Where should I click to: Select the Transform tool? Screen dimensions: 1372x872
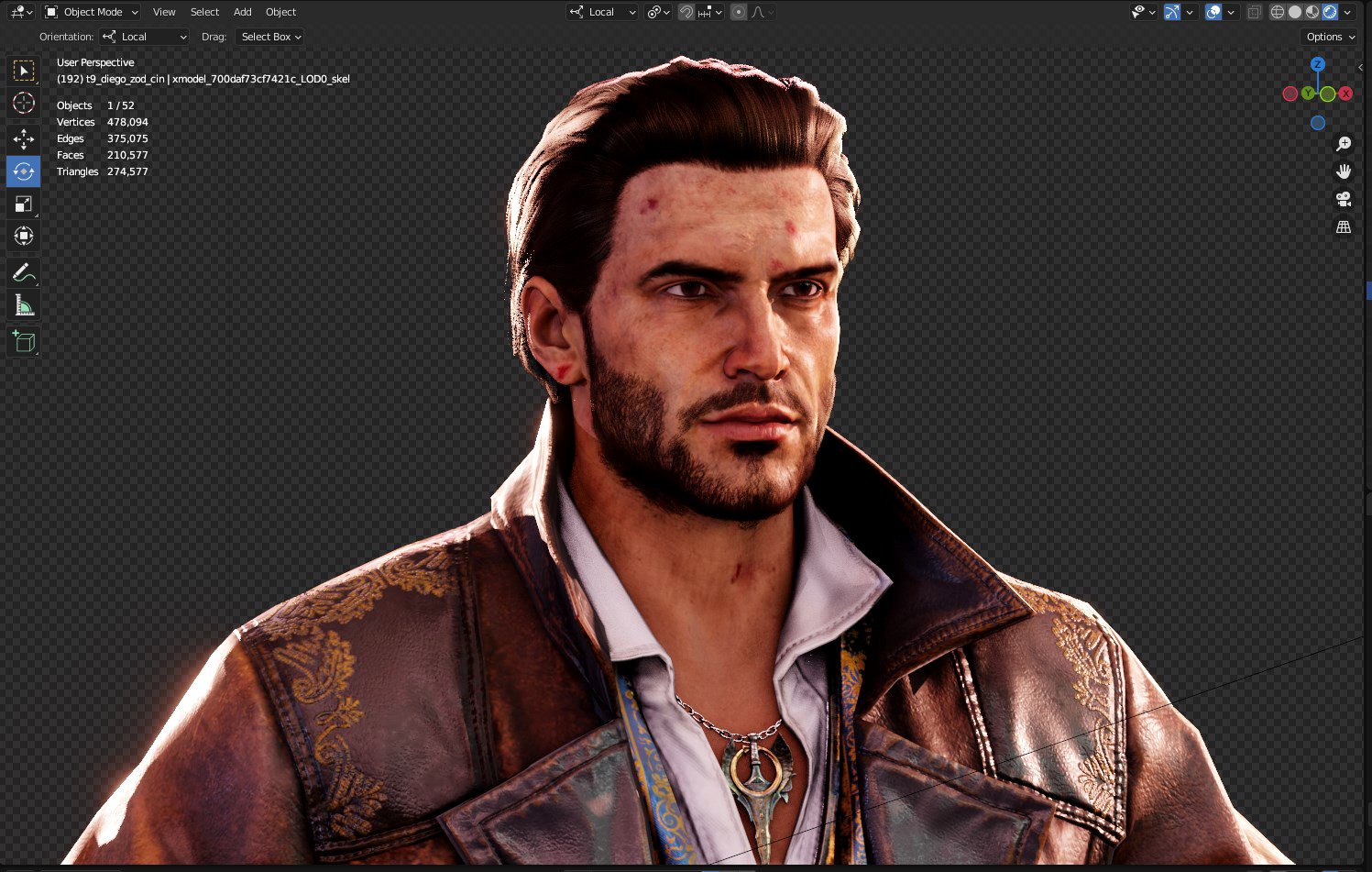click(24, 237)
